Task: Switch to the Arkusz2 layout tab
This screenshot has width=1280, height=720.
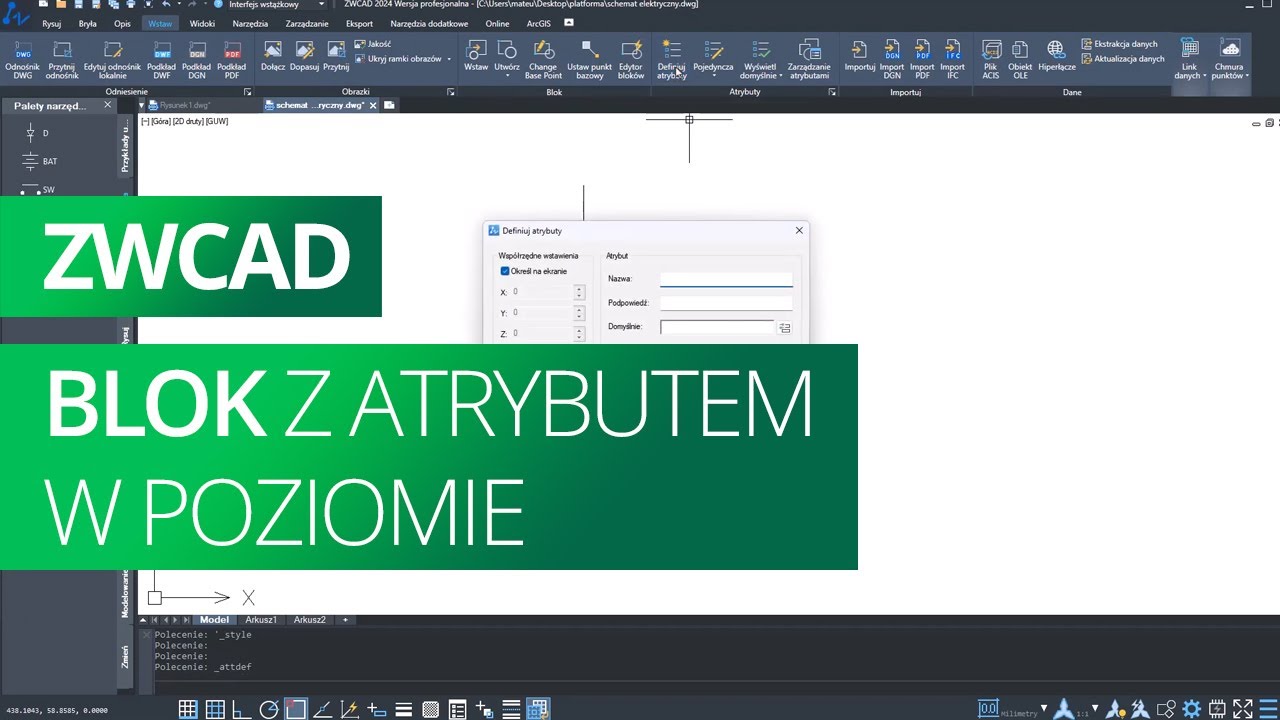Action: click(x=310, y=620)
